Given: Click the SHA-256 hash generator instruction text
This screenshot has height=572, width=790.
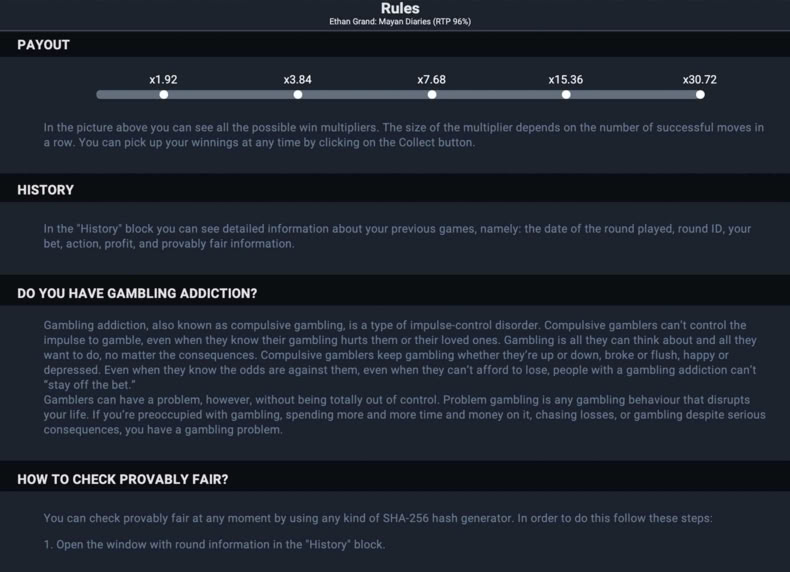Looking at the screenshot, I should [x=378, y=518].
